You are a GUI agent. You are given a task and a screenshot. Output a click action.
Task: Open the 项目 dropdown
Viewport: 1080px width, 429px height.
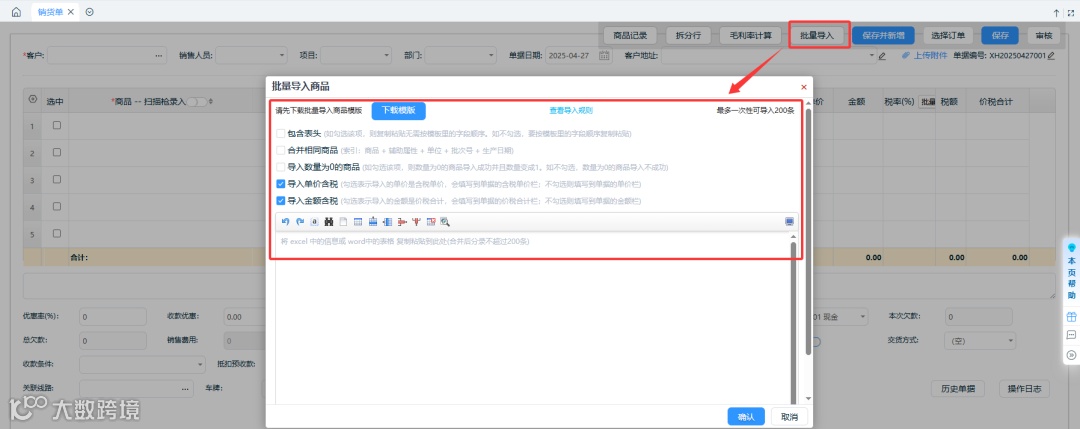tap(356, 56)
